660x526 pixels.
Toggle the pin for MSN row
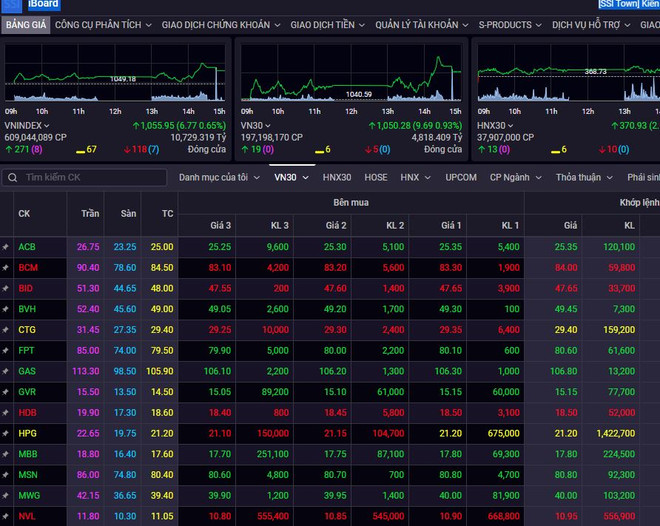point(6,474)
